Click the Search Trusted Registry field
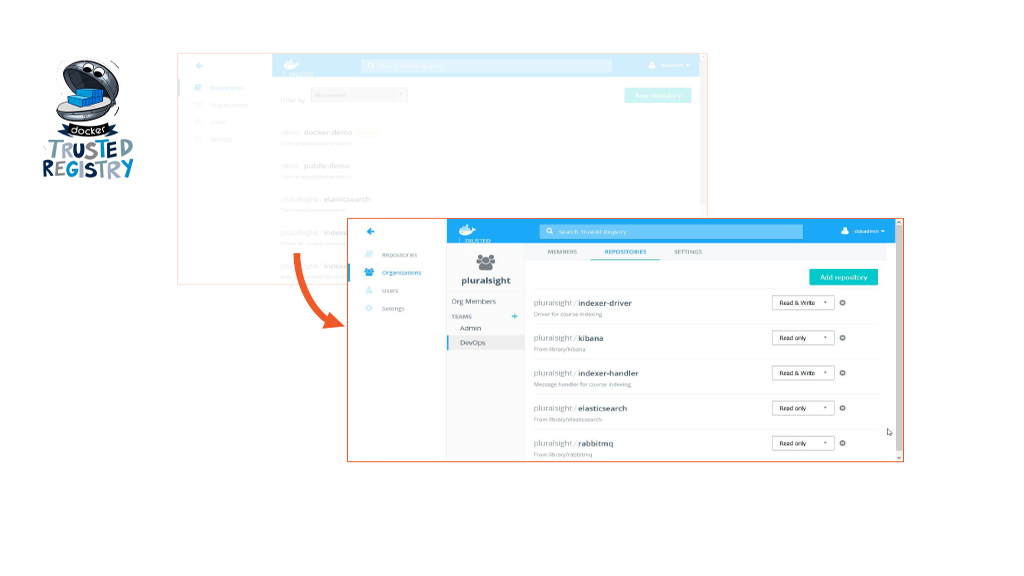 (671, 231)
